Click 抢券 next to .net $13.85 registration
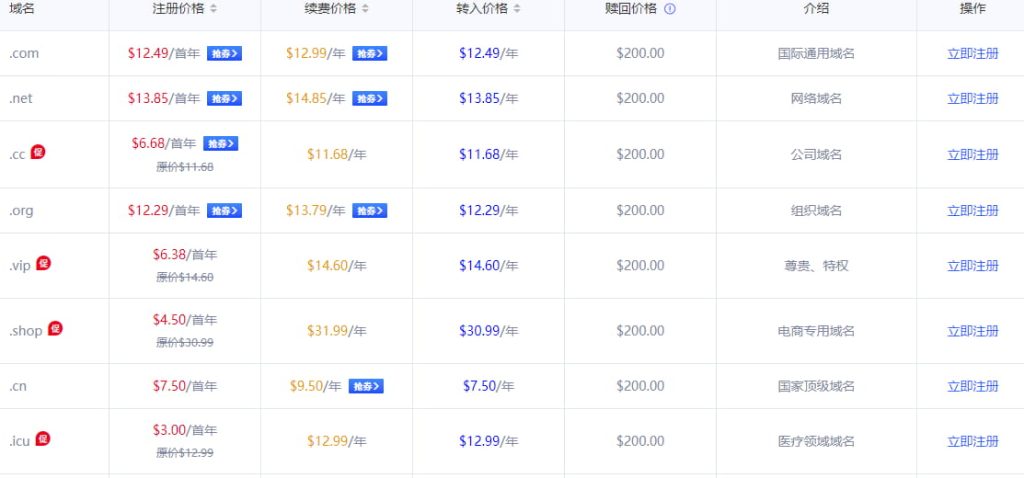1024x478 pixels. coord(224,99)
